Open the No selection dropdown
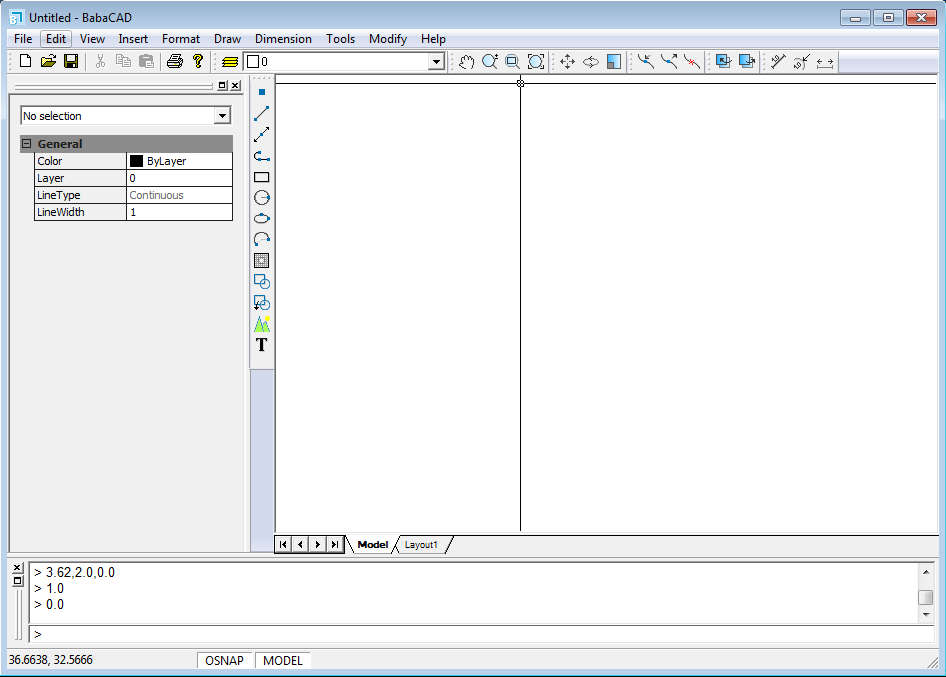946x677 pixels. pos(222,116)
